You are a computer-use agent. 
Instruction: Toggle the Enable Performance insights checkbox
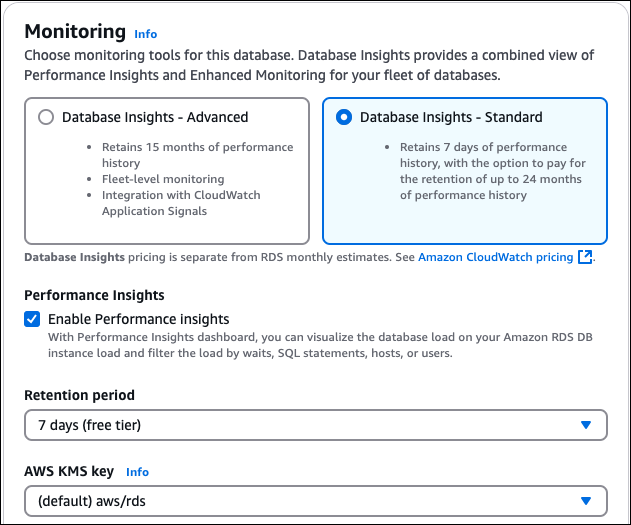pos(33,319)
